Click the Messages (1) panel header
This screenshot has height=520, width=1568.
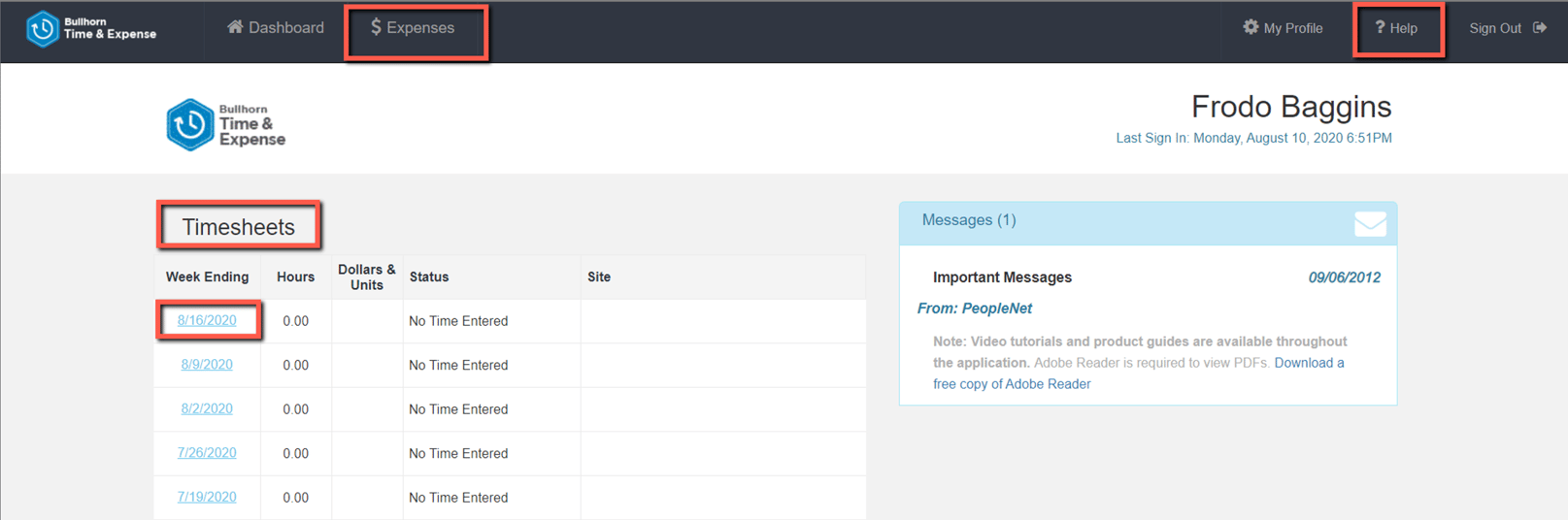(969, 220)
